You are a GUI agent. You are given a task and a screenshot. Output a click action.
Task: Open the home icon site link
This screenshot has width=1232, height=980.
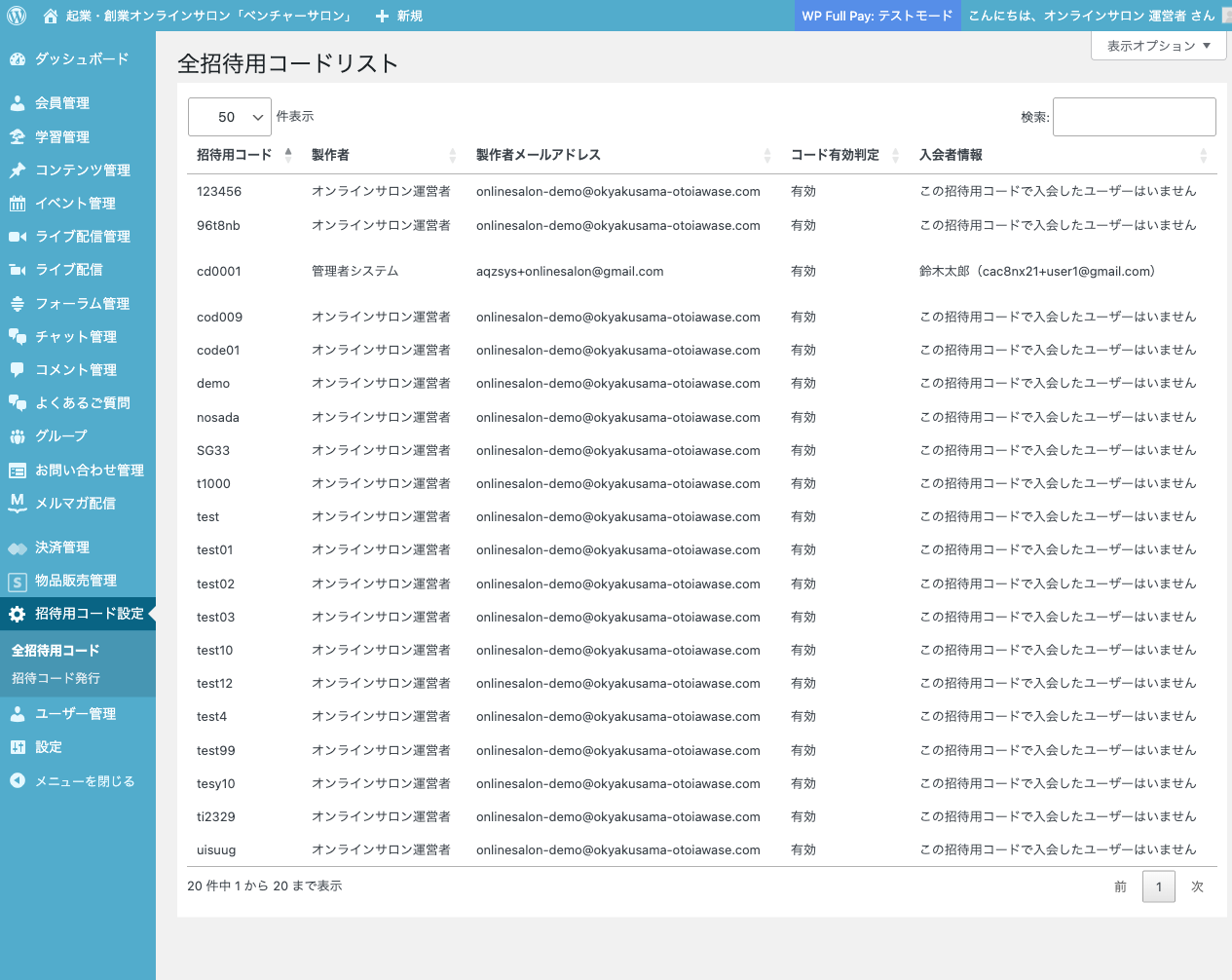[x=51, y=16]
